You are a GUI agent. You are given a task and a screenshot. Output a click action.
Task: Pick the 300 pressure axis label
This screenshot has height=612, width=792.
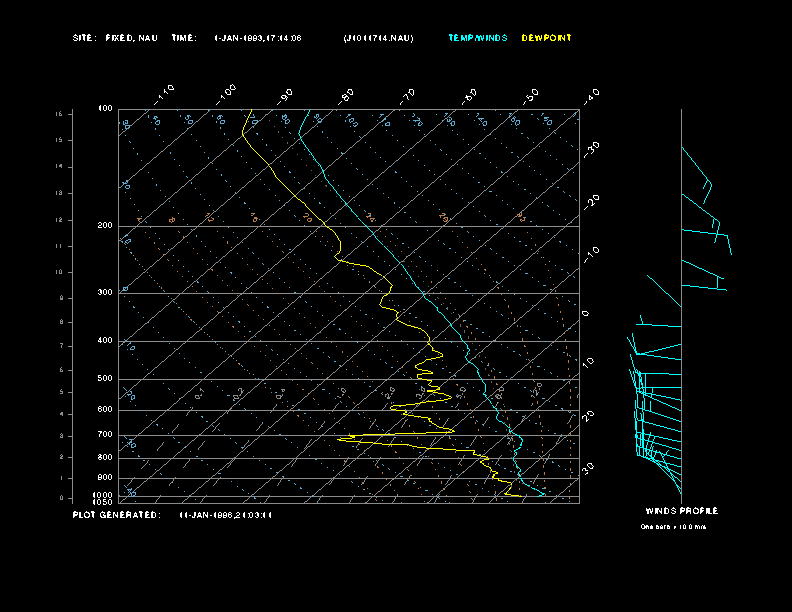point(105,293)
